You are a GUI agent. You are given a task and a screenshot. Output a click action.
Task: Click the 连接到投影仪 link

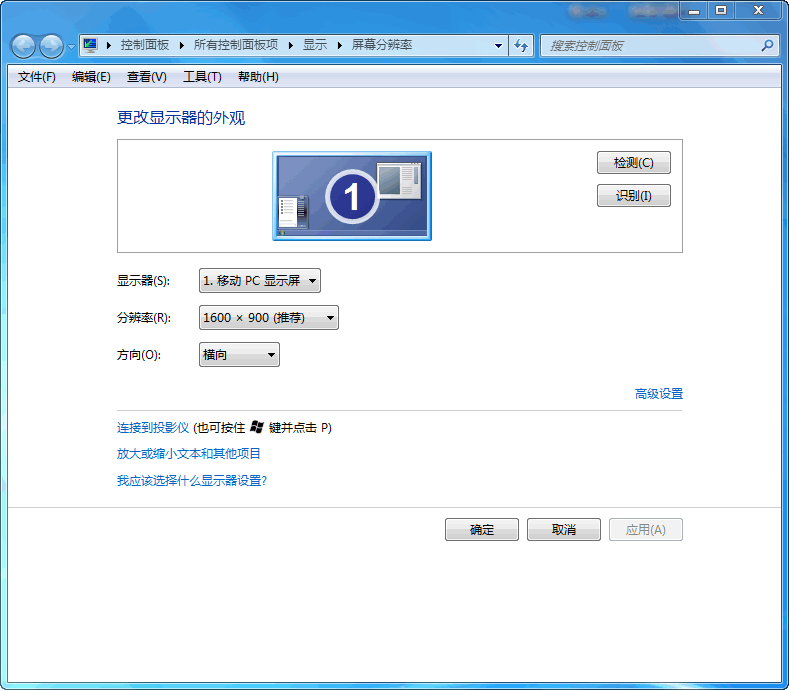tap(153, 428)
